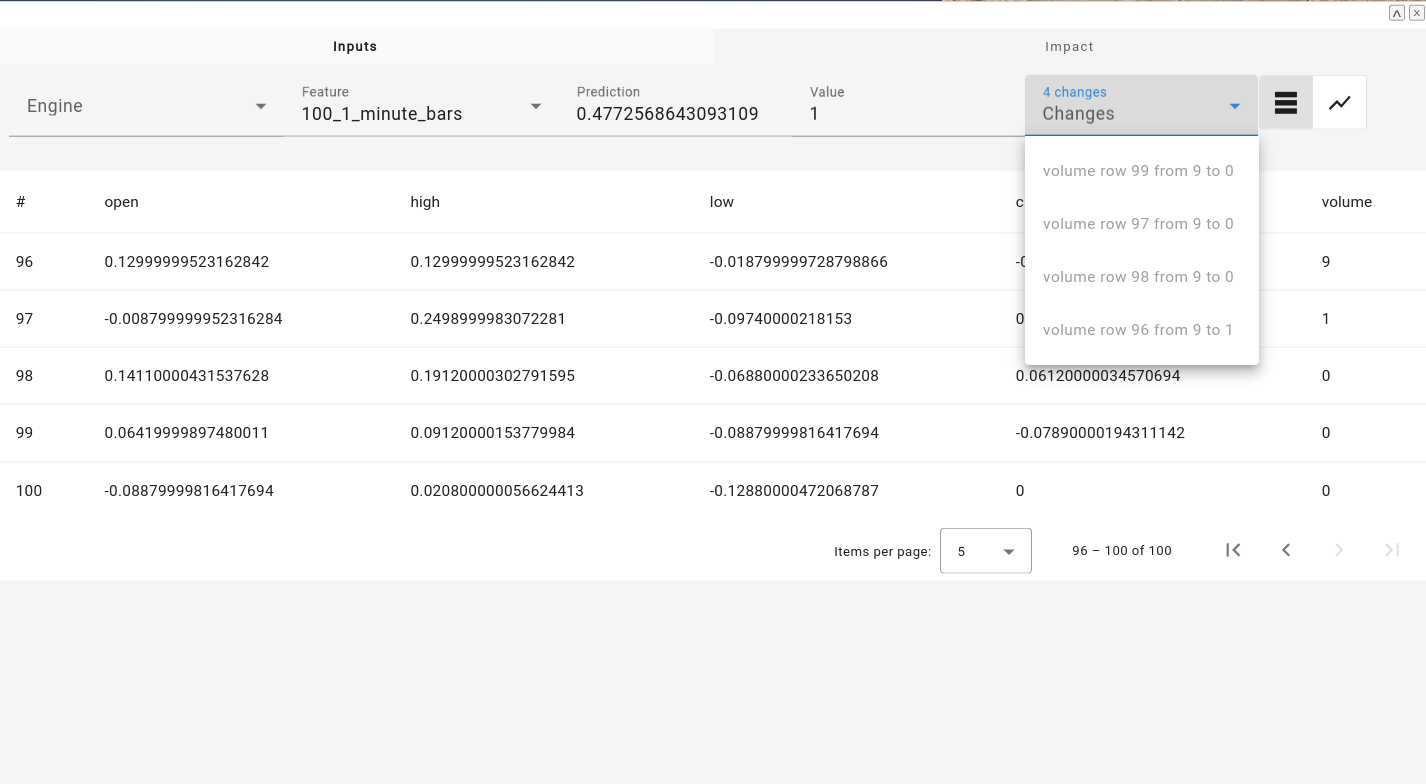Pick 'volume row 98 from 9 to 0'

point(1138,277)
